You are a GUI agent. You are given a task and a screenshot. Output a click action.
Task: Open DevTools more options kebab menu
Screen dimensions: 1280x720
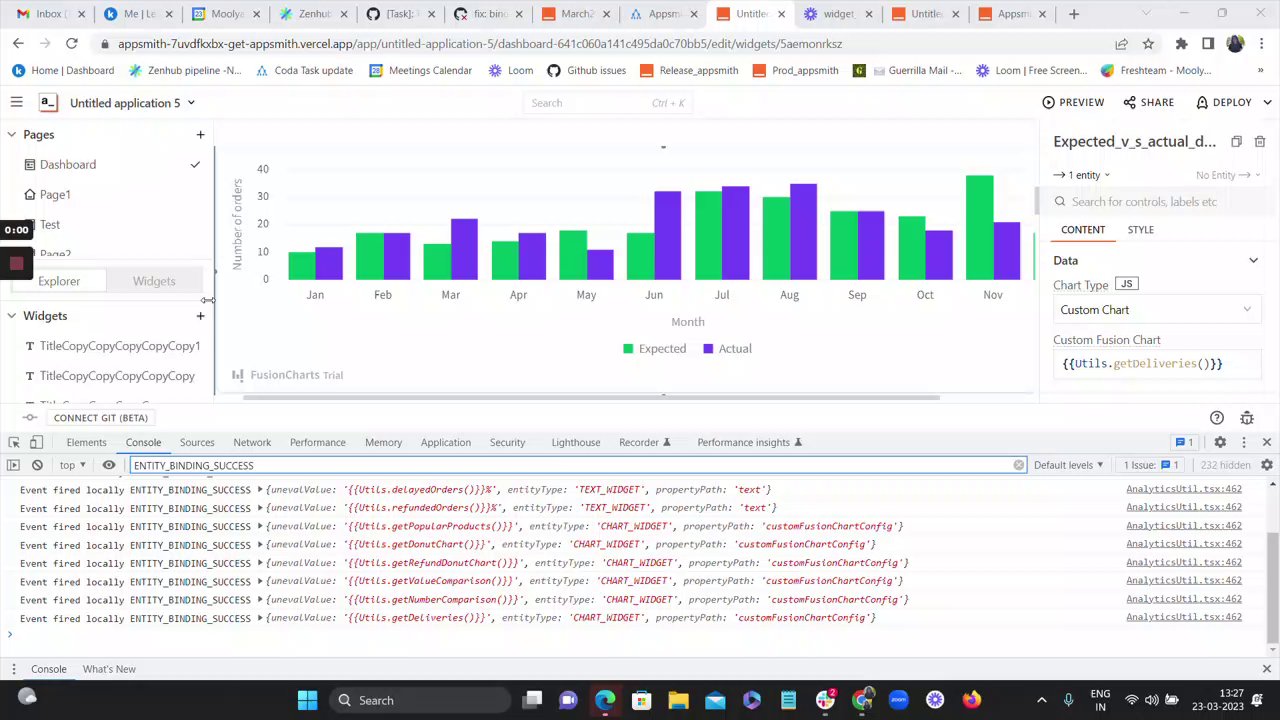pos(1244,442)
